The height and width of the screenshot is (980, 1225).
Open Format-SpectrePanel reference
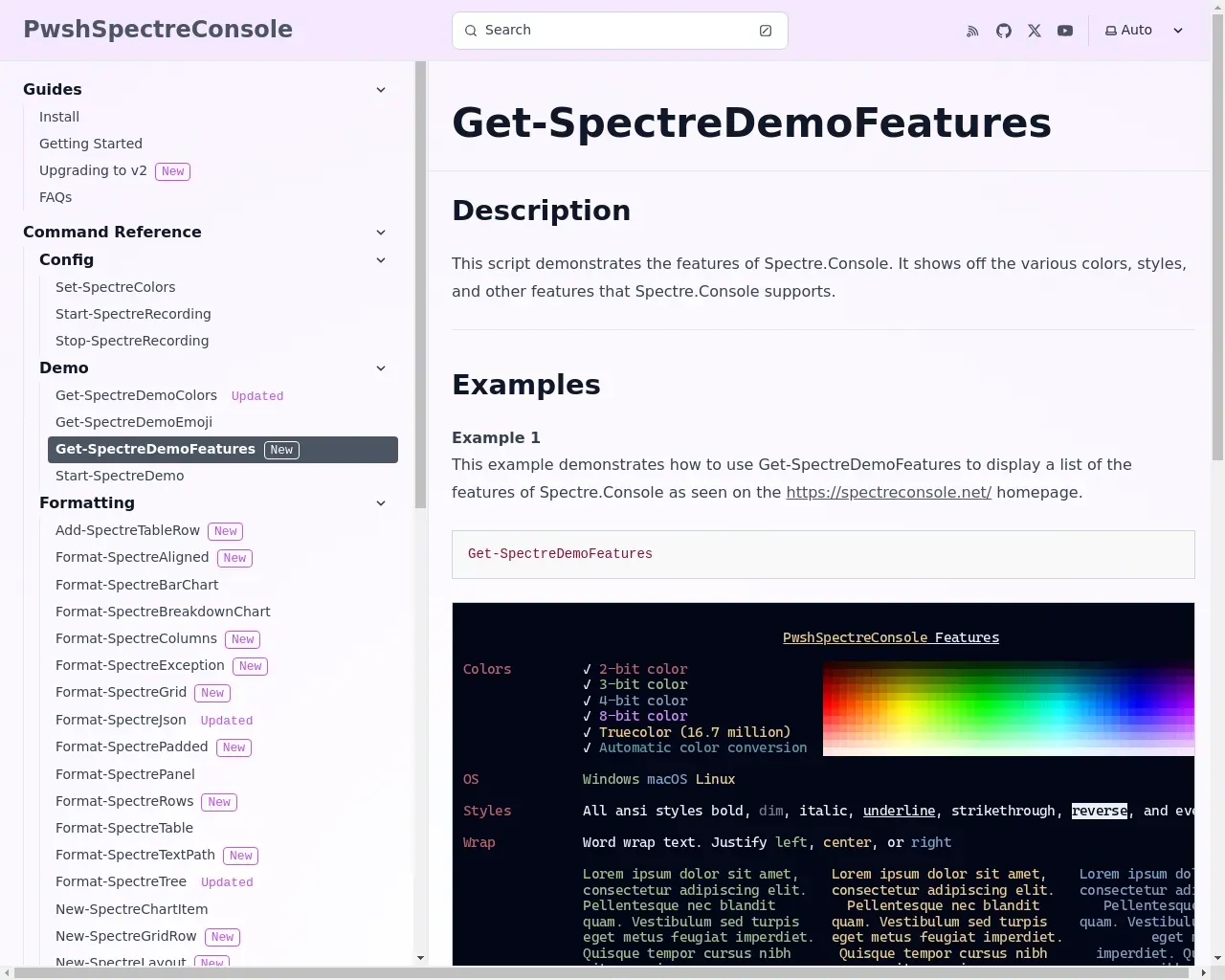coord(125,774)
